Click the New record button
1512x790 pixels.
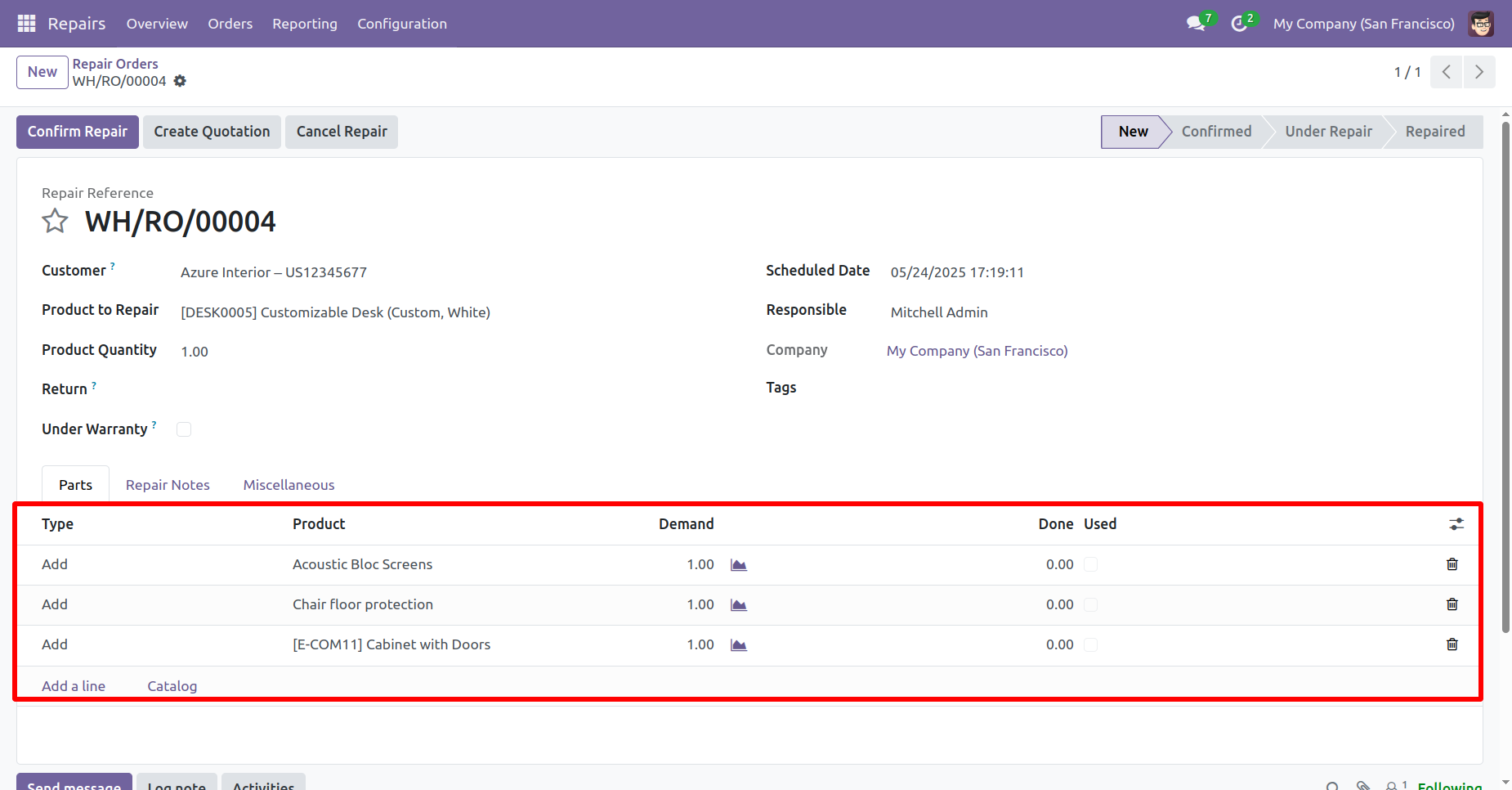tap(42, 72)
